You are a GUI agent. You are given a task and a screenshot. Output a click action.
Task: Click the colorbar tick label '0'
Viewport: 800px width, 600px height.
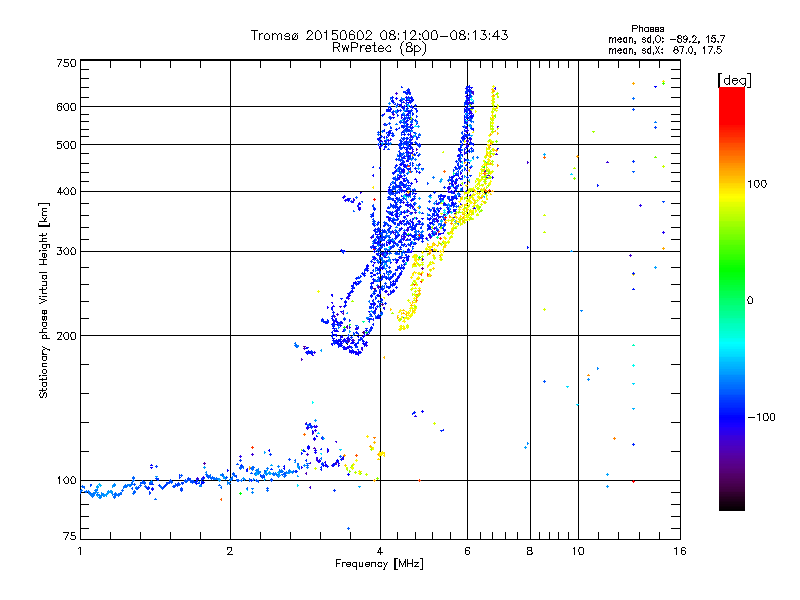(x=750, y=301)
